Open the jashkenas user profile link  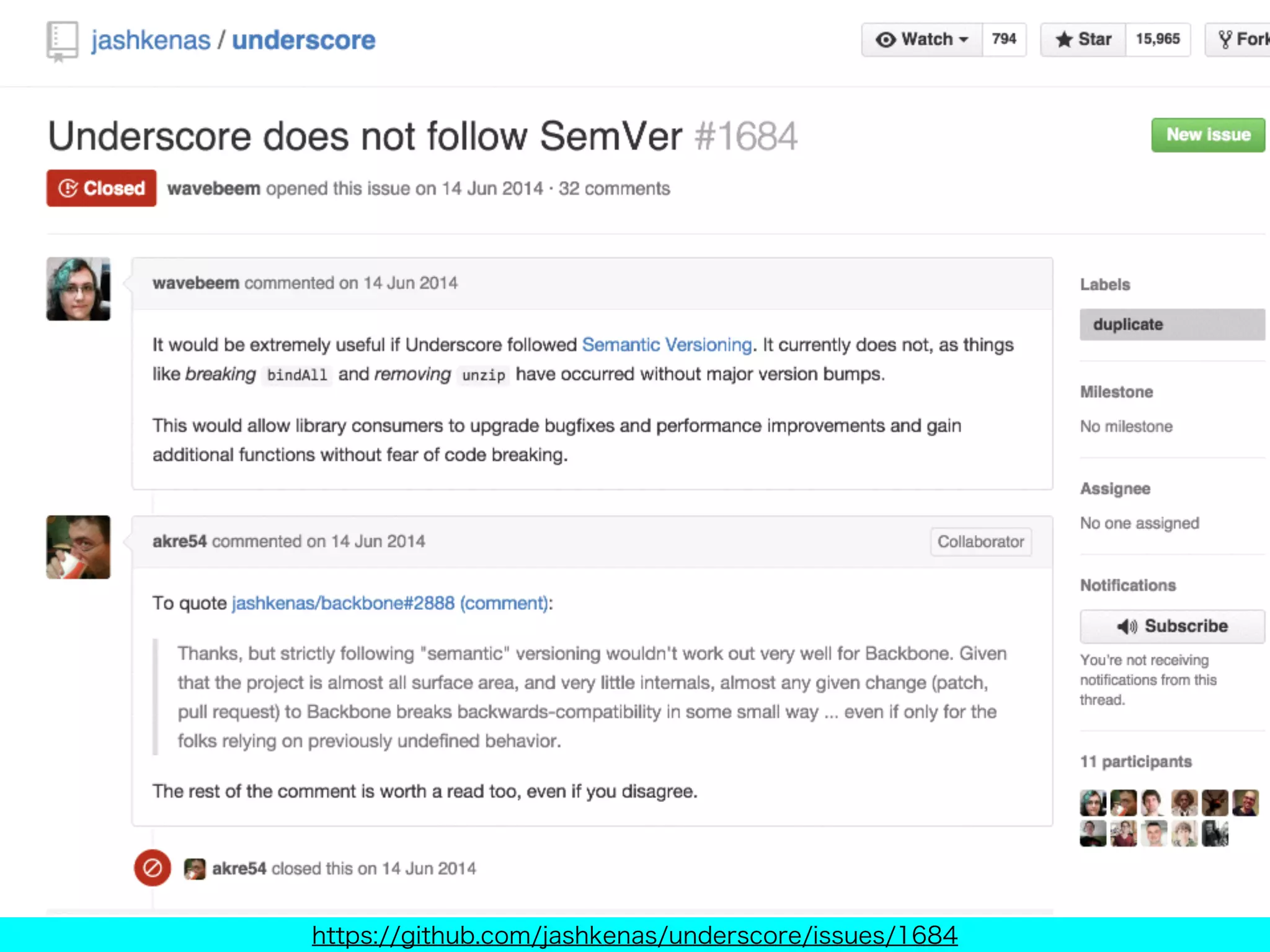point(151,40)
